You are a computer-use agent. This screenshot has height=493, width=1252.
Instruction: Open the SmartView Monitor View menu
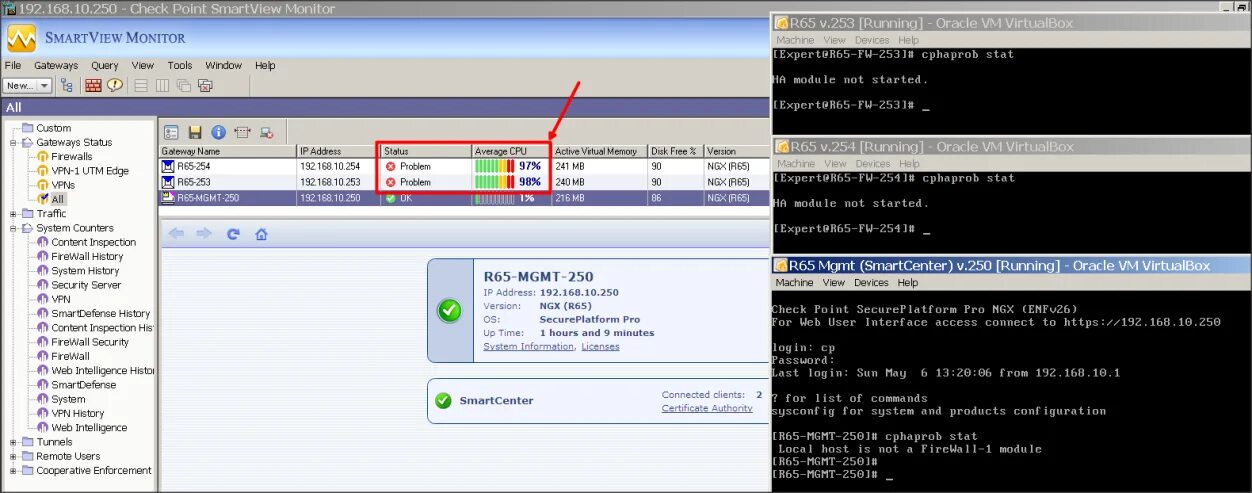pos(143,66)
